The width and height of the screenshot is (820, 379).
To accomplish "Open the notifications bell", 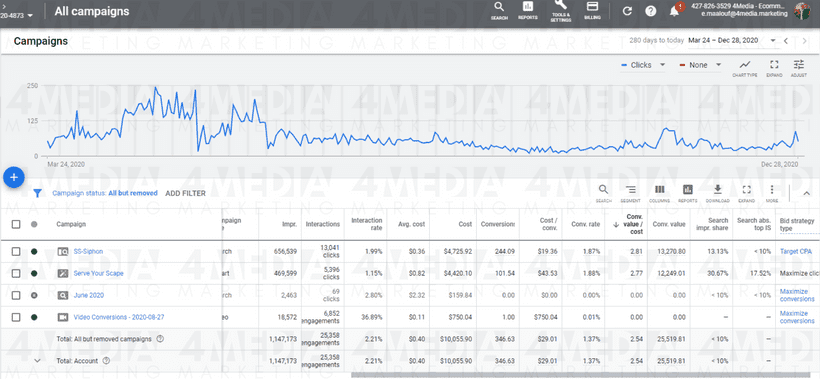I will pyautogui.click(x=675, y=11).
